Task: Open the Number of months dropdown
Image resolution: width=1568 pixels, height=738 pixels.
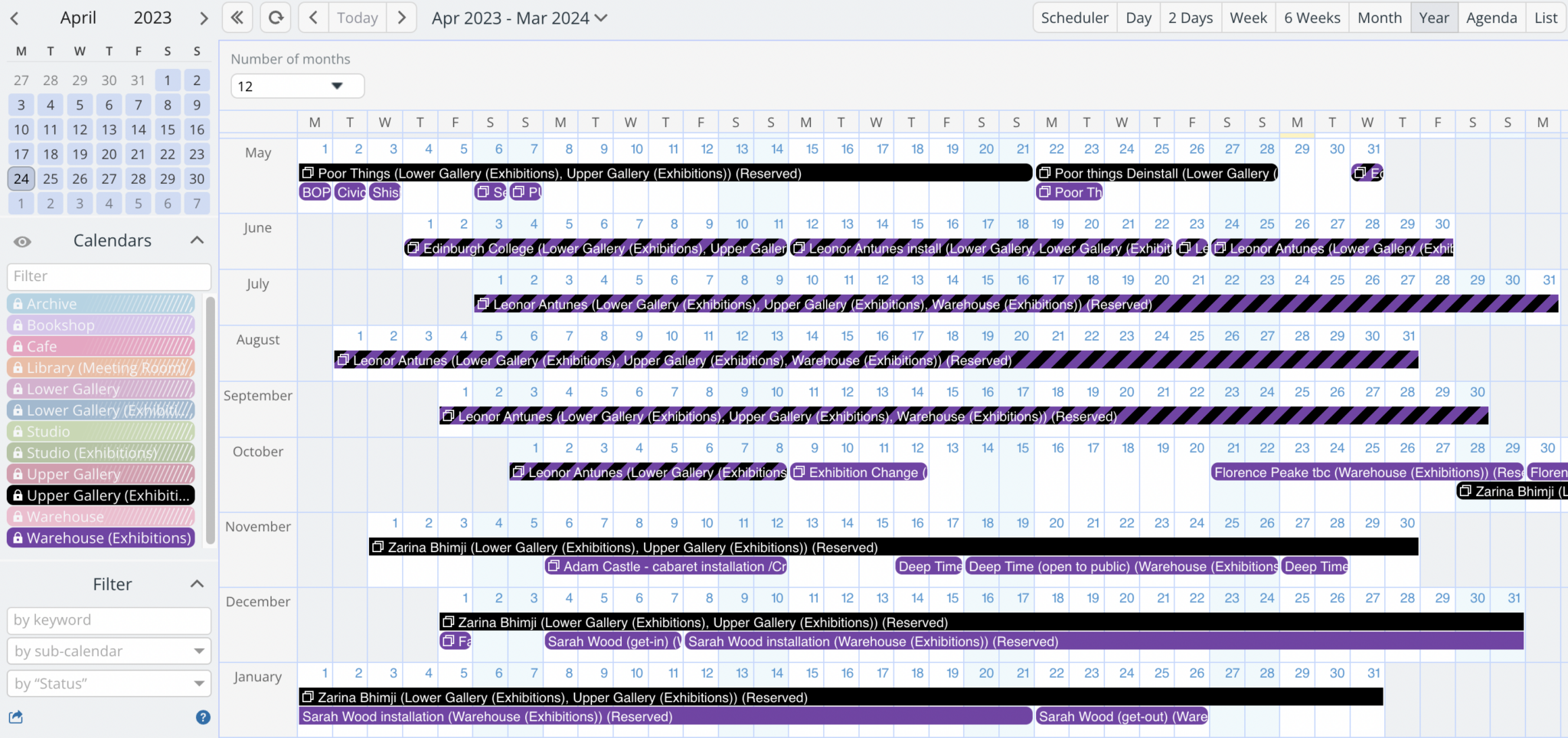Action: (297, 86)
